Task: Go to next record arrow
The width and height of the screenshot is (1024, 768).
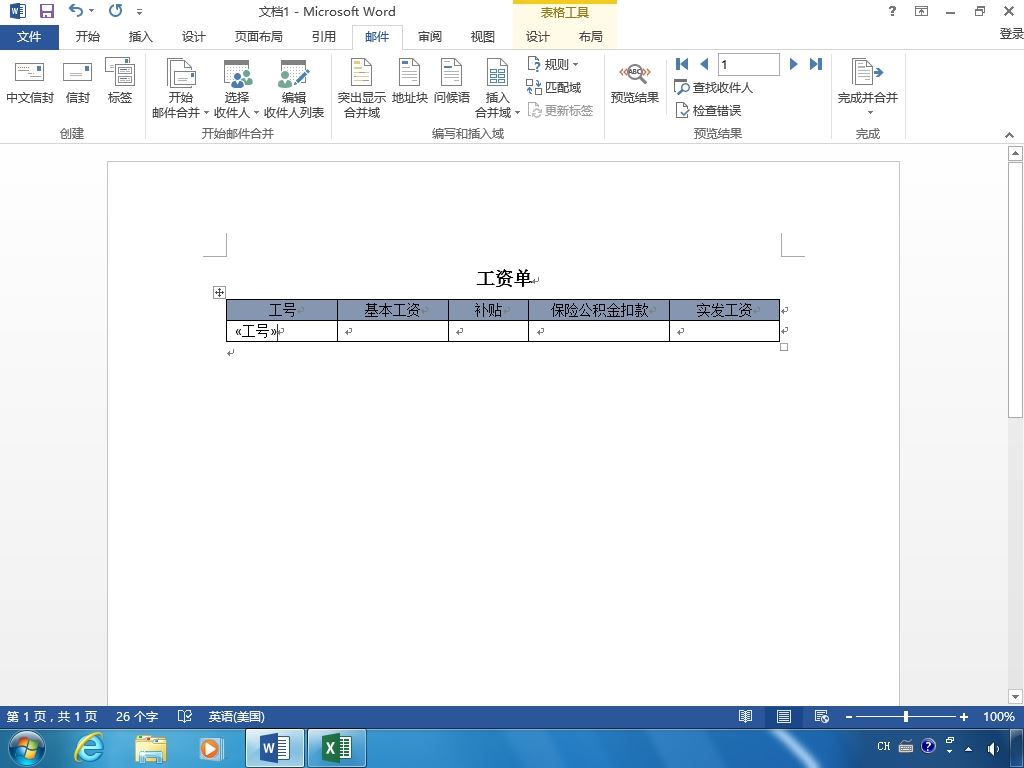Action: [x=793, y=64]
